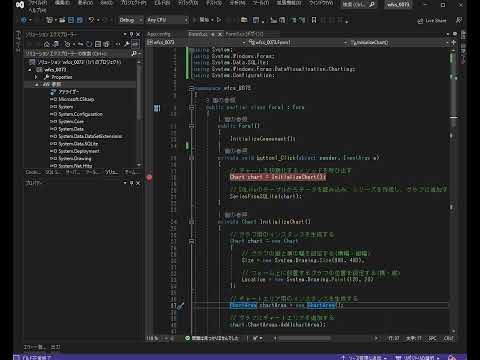Select the System.Core reference
This screenshot has height=360, width=480.
tap(67, 121)
